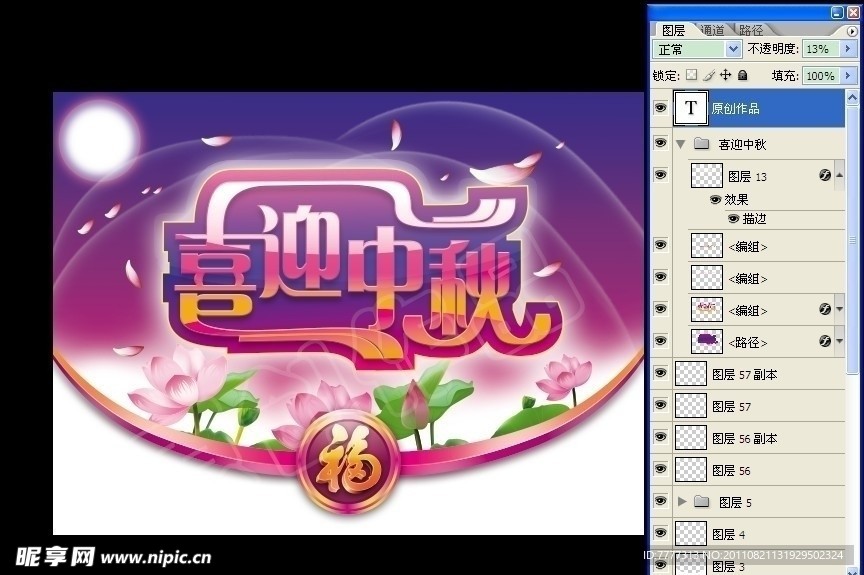864x575 pixels.
Task: Select the third <编组> layer thumbnail
Action: coord(706,309)
